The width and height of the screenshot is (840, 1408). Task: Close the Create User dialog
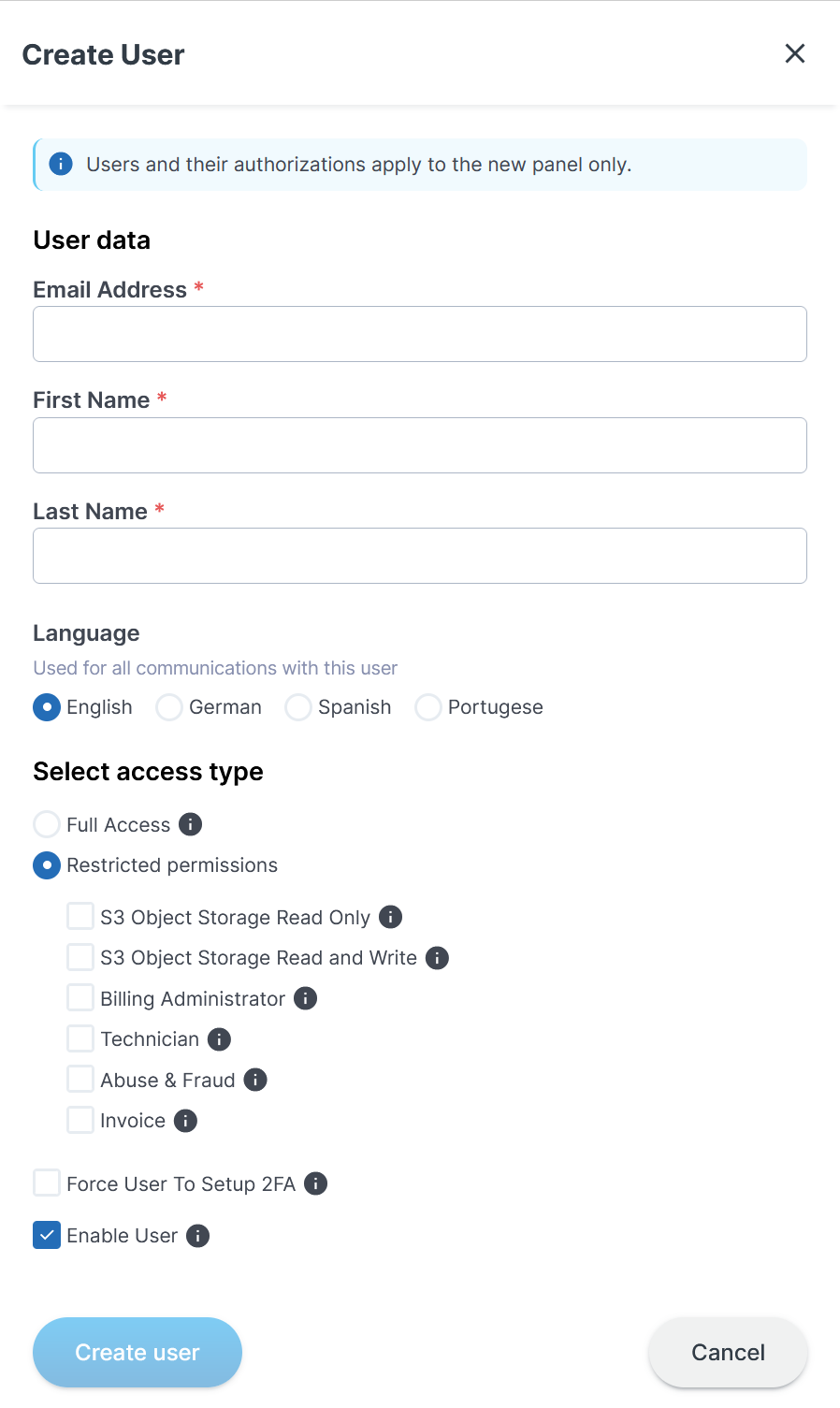795,53
